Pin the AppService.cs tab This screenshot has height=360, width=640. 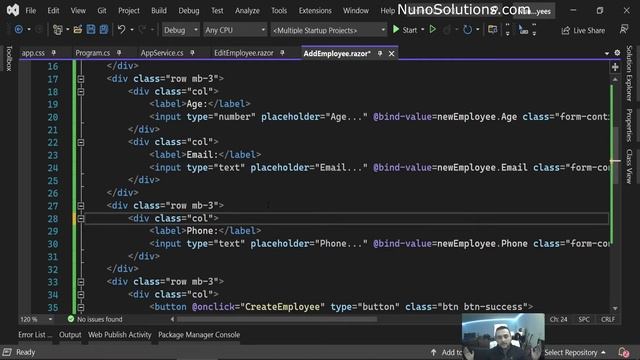coord(192,53)
